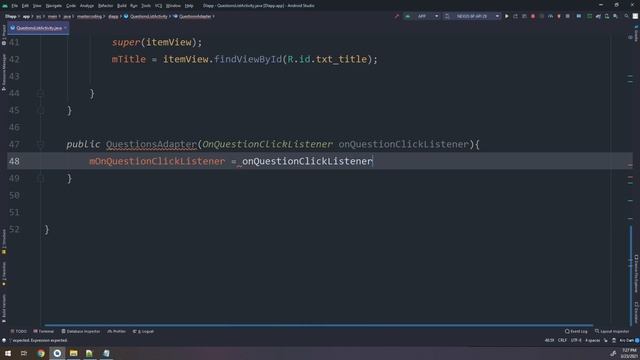This screenshot has height=360, width=640.
Task: Open the SDK Manager icon
Action: (616, 16)
